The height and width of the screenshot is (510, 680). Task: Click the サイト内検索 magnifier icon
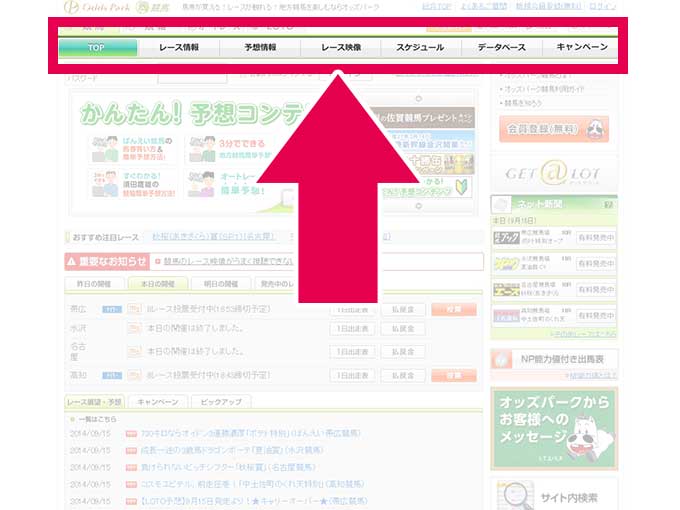pyautogui.click(x=516, y=496)
